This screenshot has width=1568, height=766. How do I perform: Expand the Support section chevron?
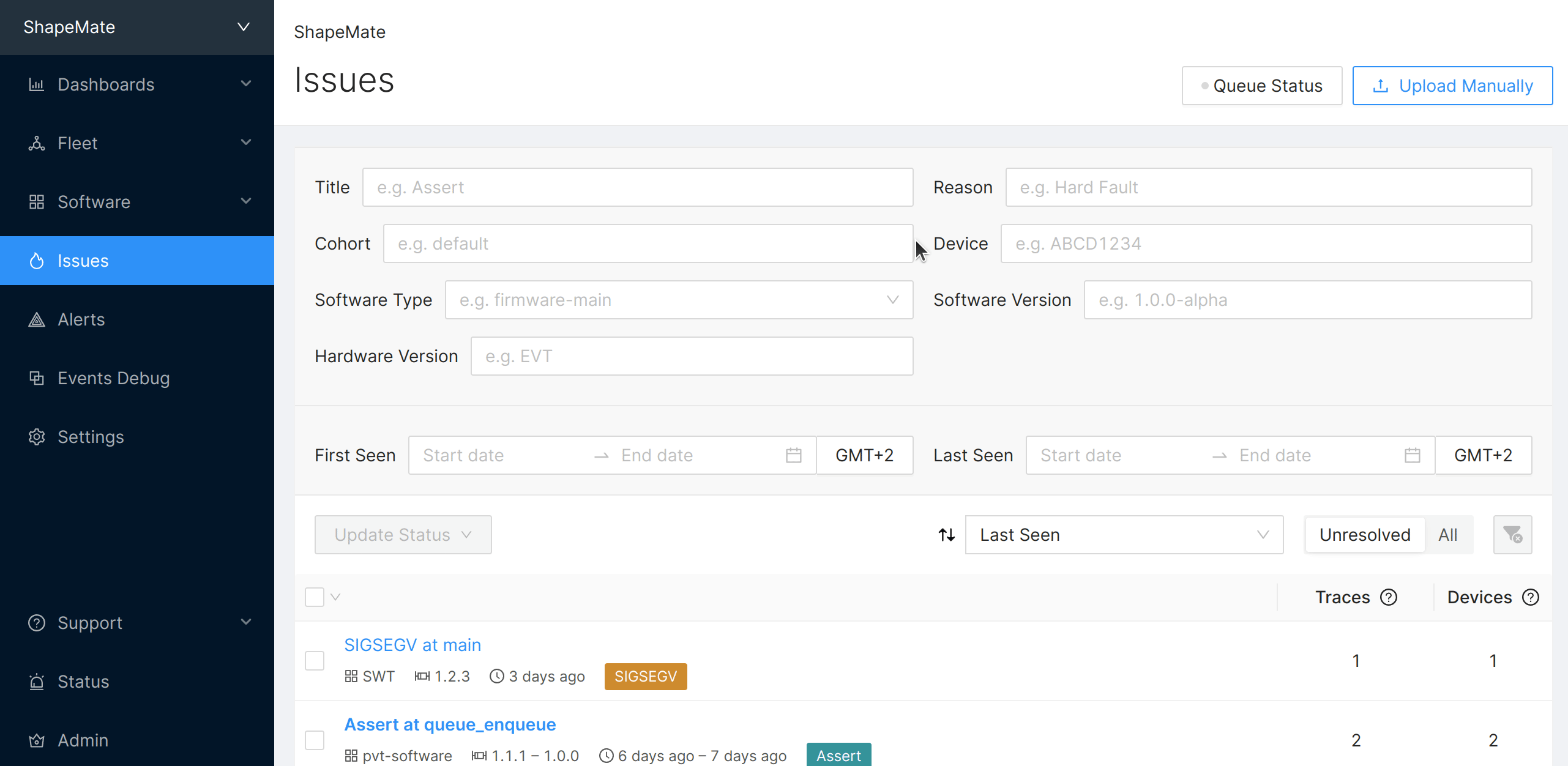(246, 622)
